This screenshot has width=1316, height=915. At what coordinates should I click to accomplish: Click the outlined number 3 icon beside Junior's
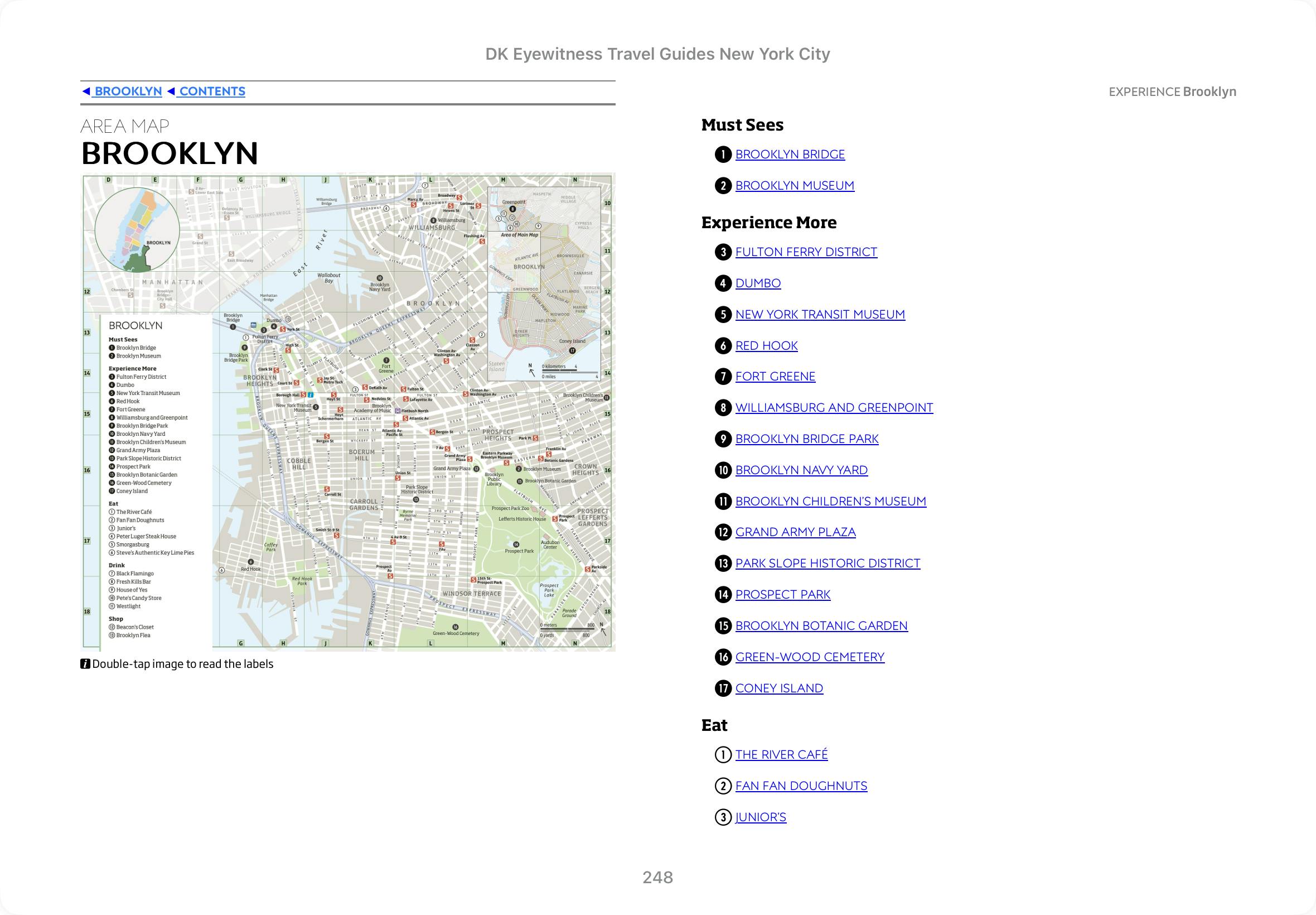pos(723,817)
